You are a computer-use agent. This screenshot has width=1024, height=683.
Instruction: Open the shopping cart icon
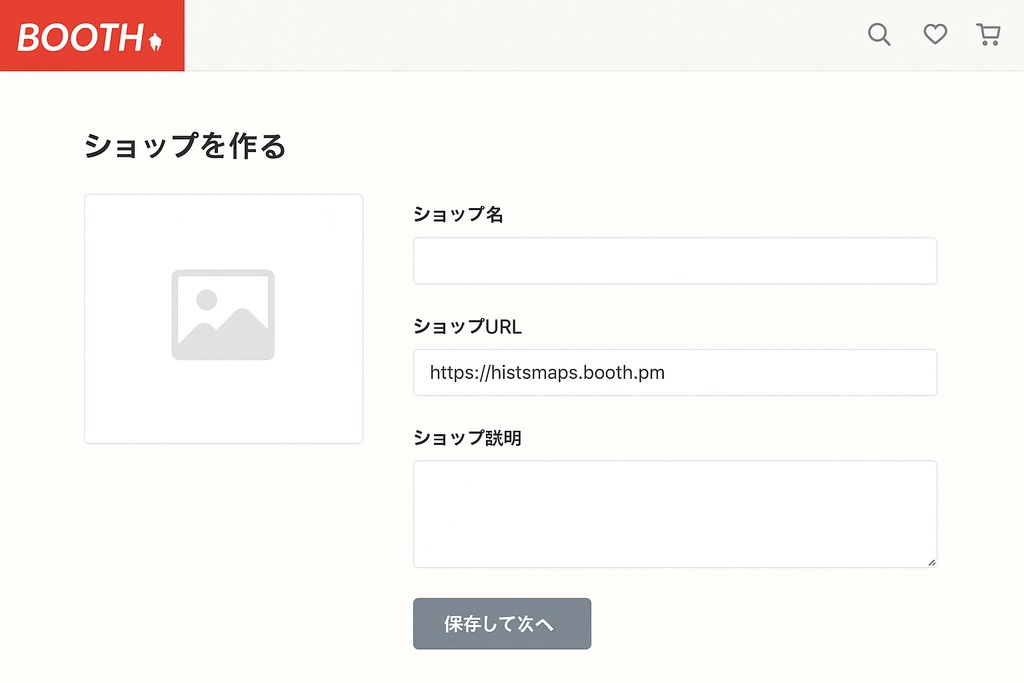988,35
